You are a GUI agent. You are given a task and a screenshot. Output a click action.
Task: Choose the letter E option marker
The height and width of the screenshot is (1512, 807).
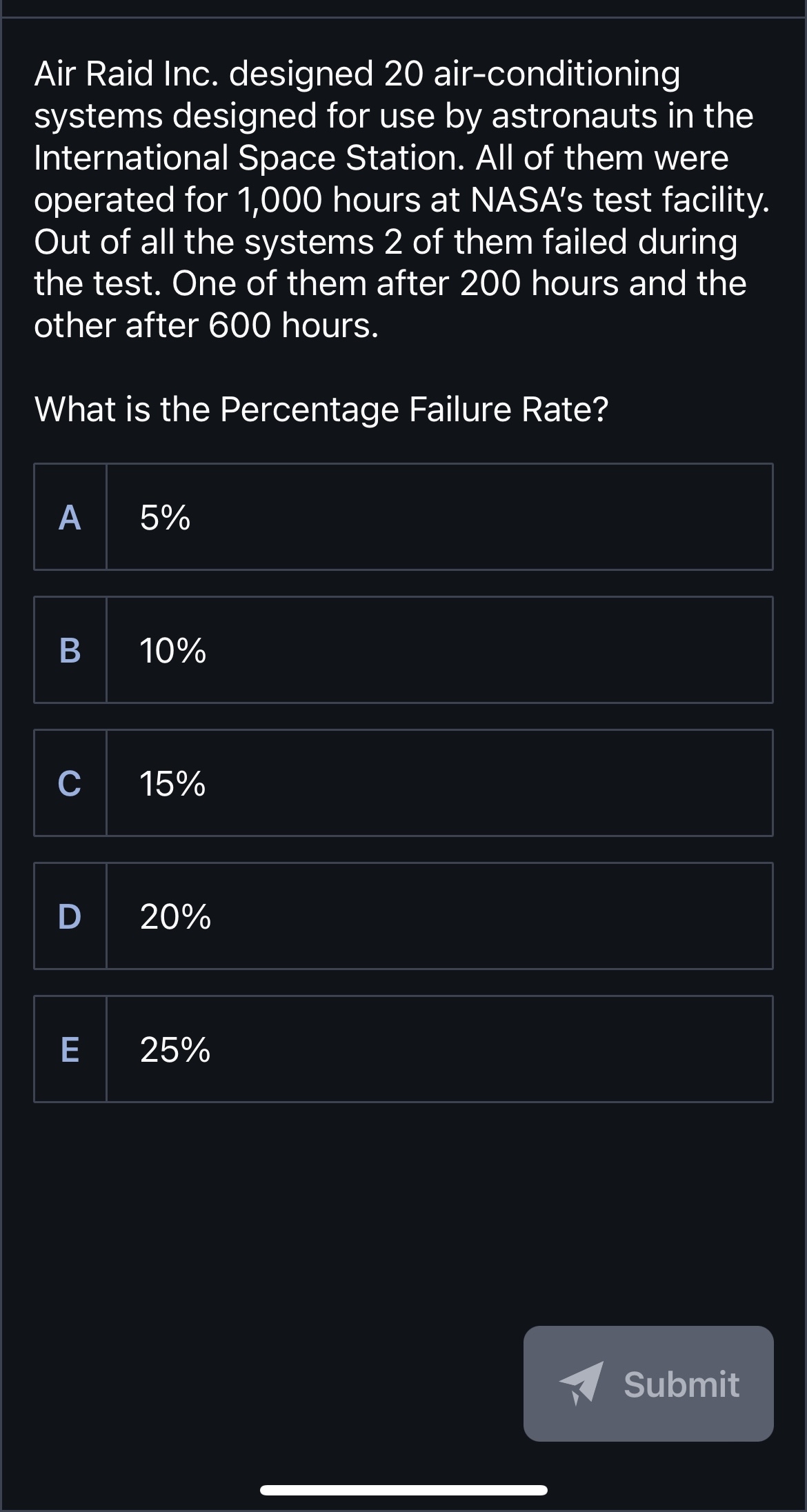click(x=70, y=1049)
